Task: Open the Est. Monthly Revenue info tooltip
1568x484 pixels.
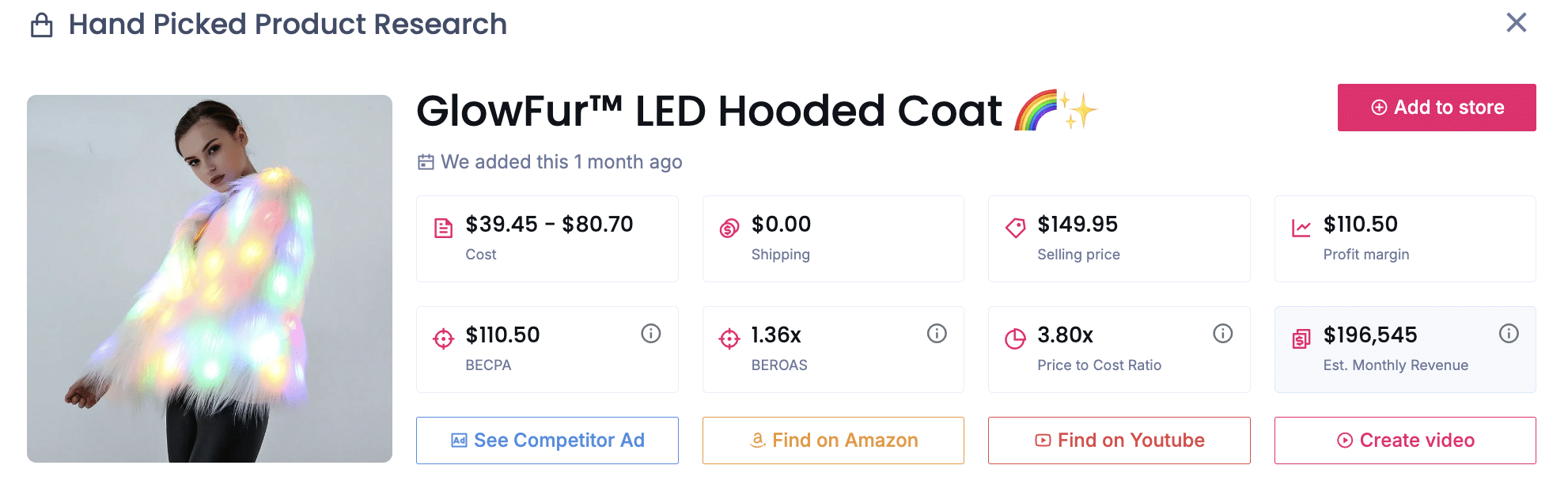Action: 1509,333
